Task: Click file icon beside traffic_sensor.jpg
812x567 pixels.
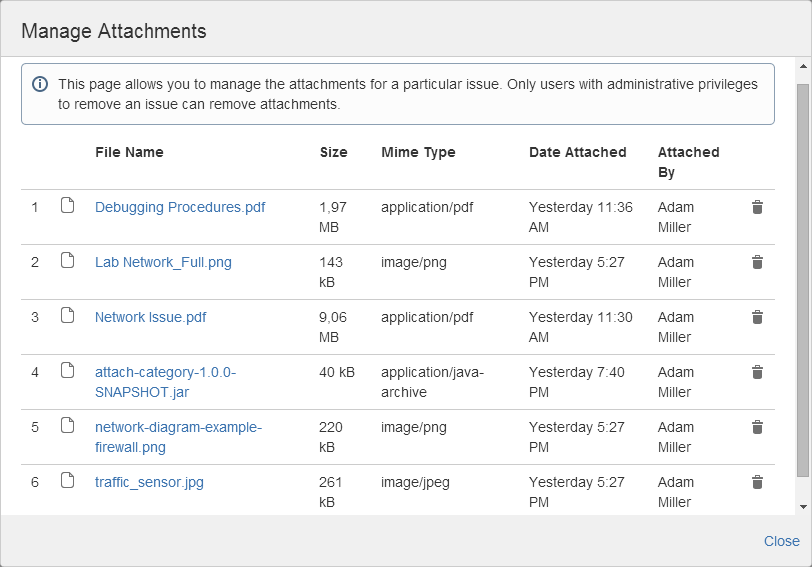Action: pos(67,481)
